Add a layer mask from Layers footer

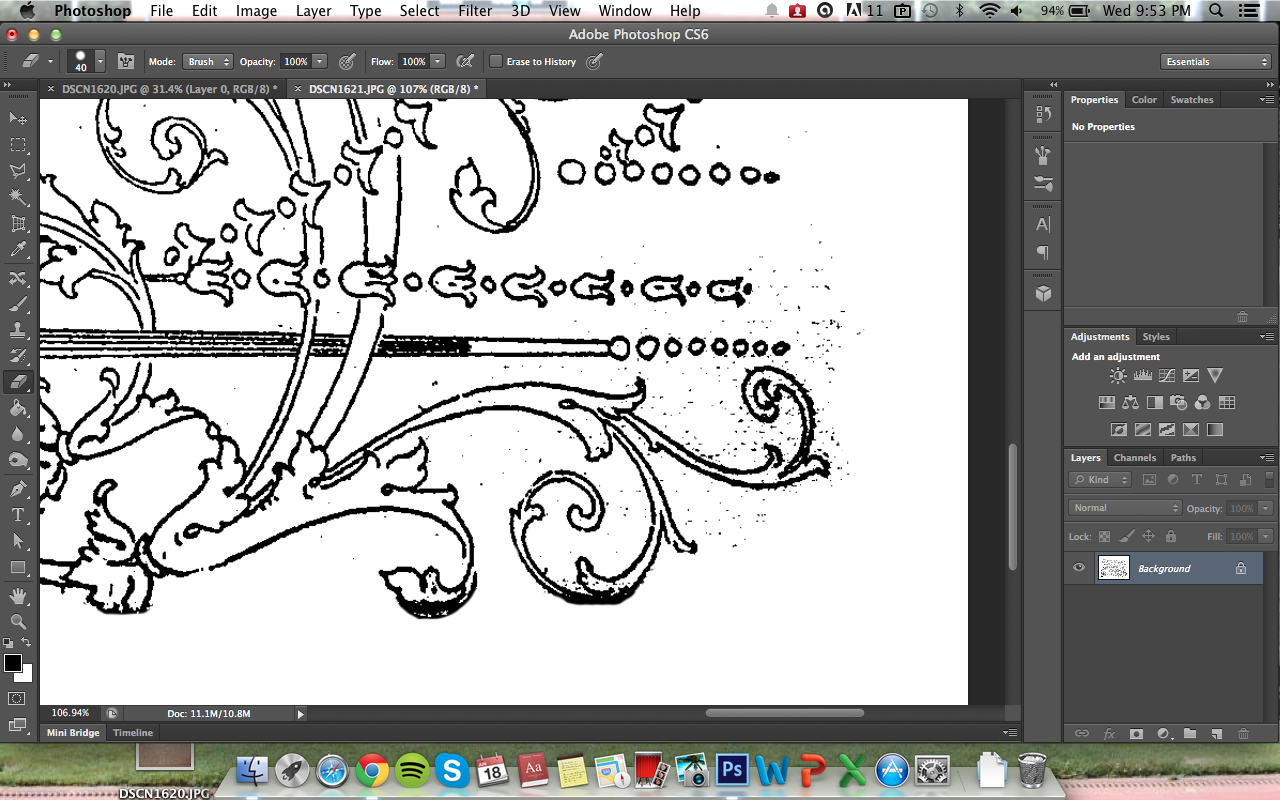click(1136, 733)
